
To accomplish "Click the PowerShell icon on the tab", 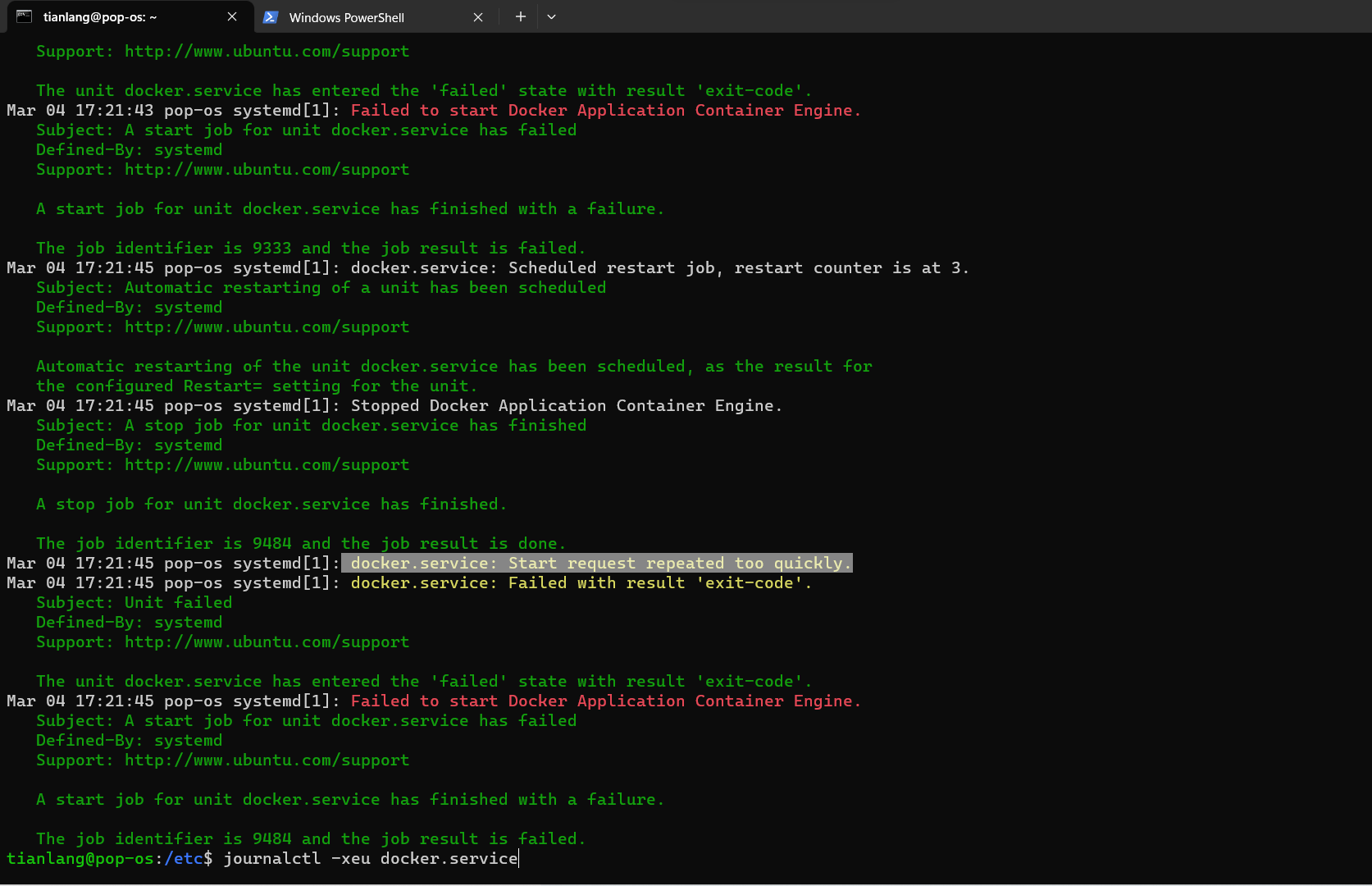I will click(271, 17).
